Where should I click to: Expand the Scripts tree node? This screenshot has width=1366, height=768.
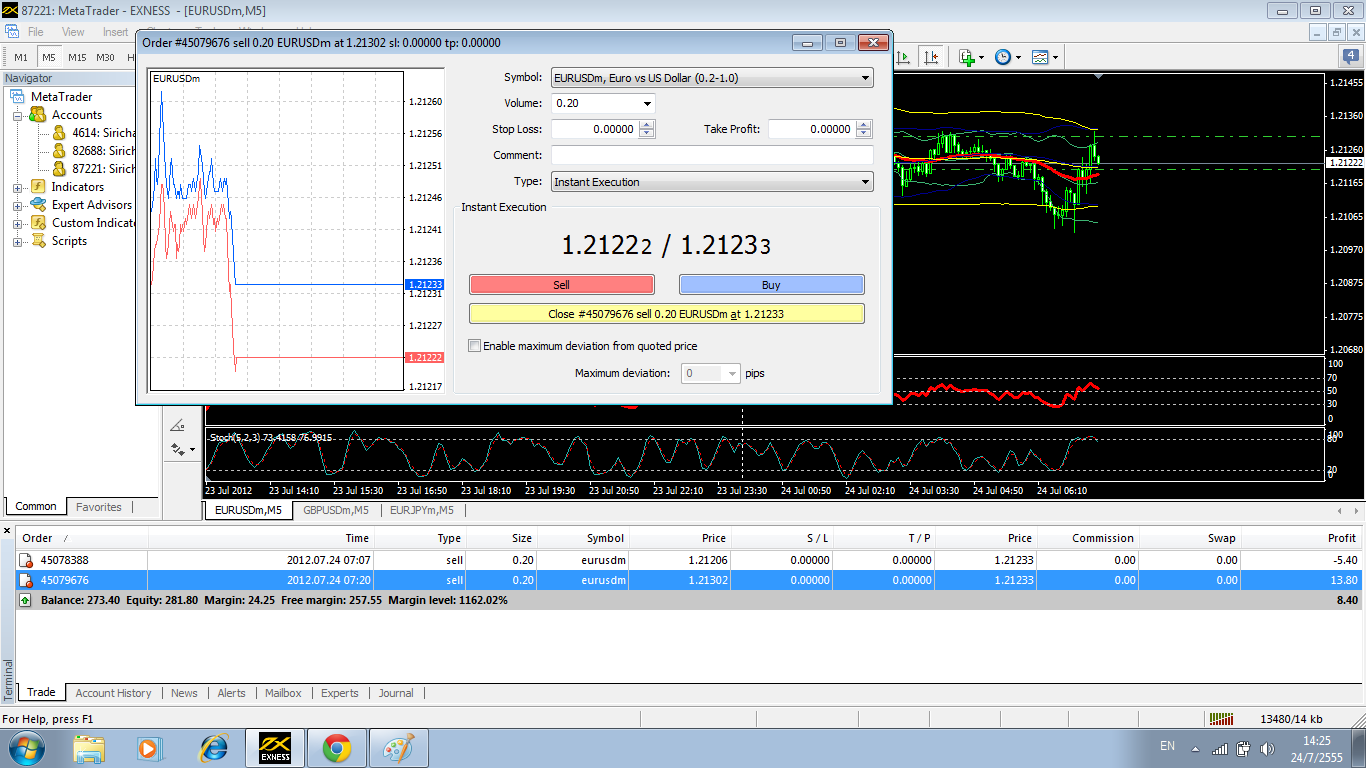[18, 242]
